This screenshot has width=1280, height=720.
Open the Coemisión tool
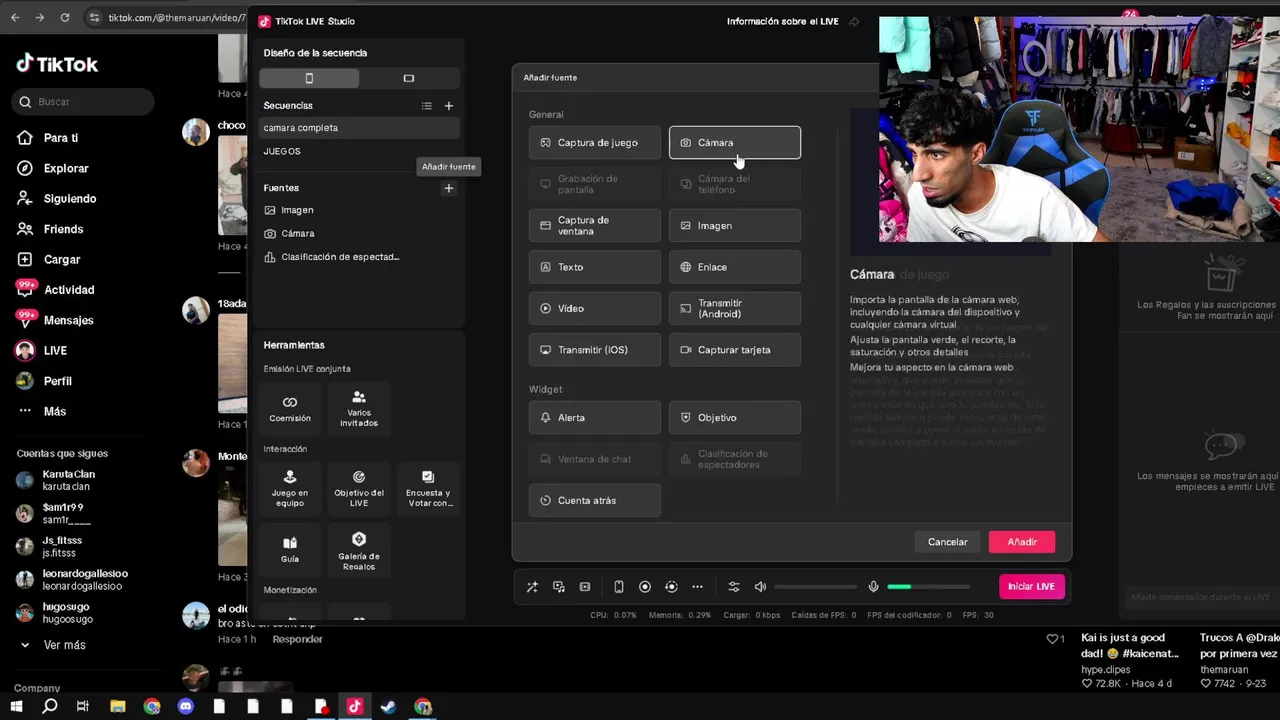[x=290, y=408]
